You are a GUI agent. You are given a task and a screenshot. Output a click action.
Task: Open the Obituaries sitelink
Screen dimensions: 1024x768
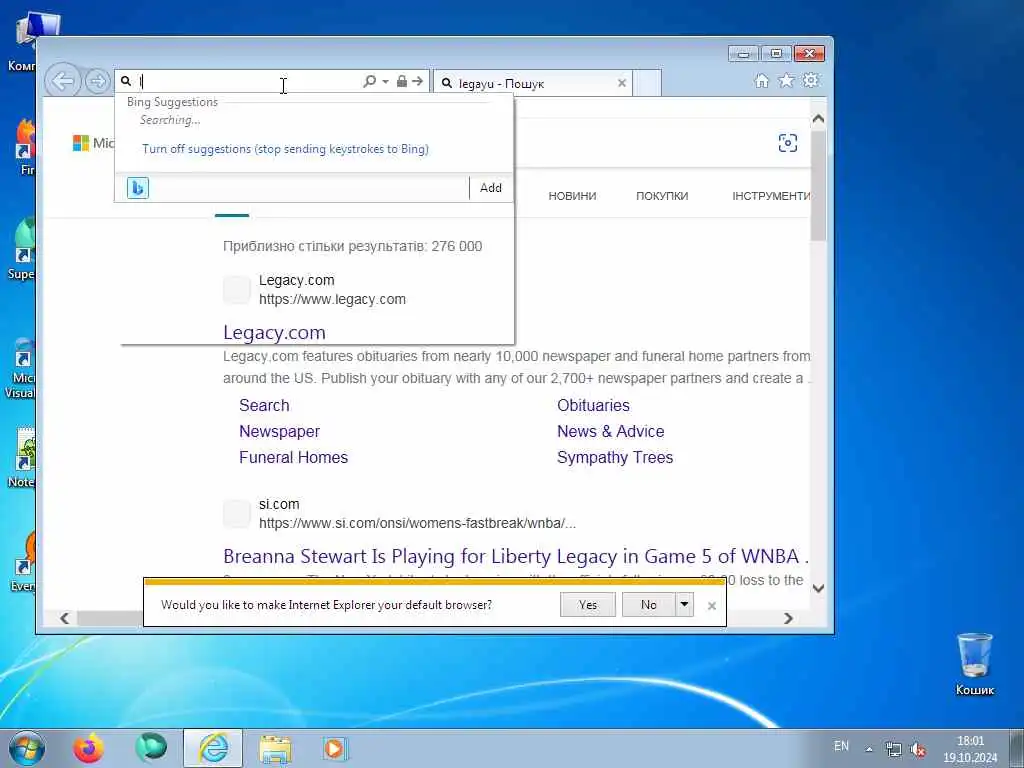[x=593, y=406]
